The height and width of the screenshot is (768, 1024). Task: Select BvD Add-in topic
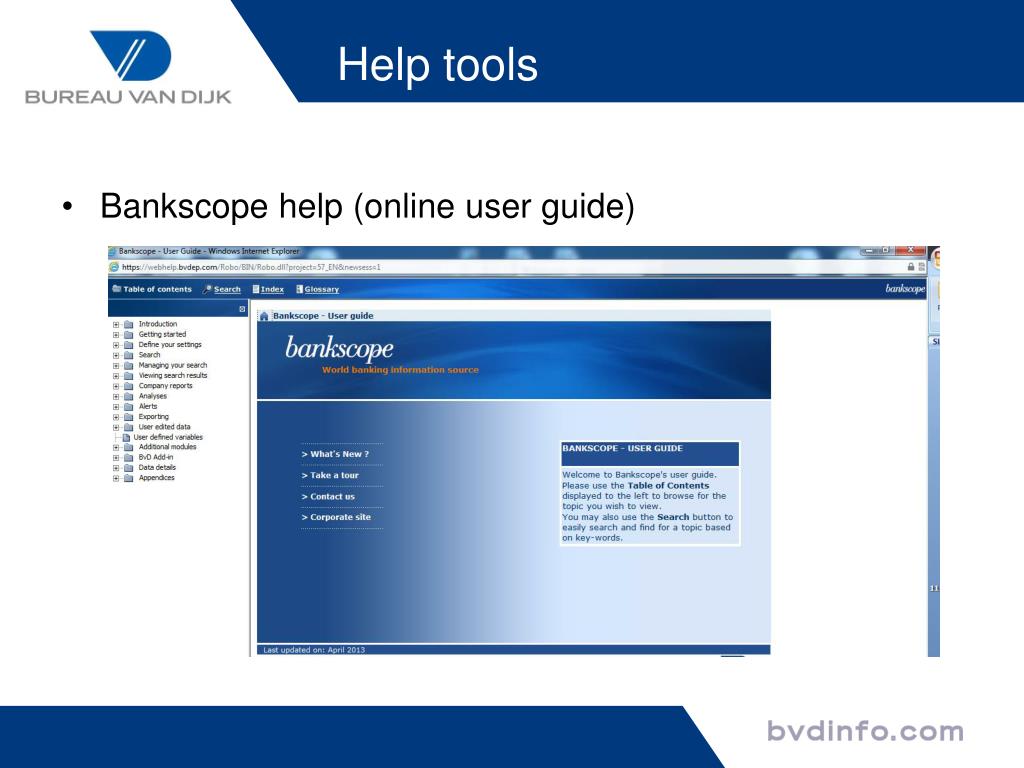click(x=155, y=458)
